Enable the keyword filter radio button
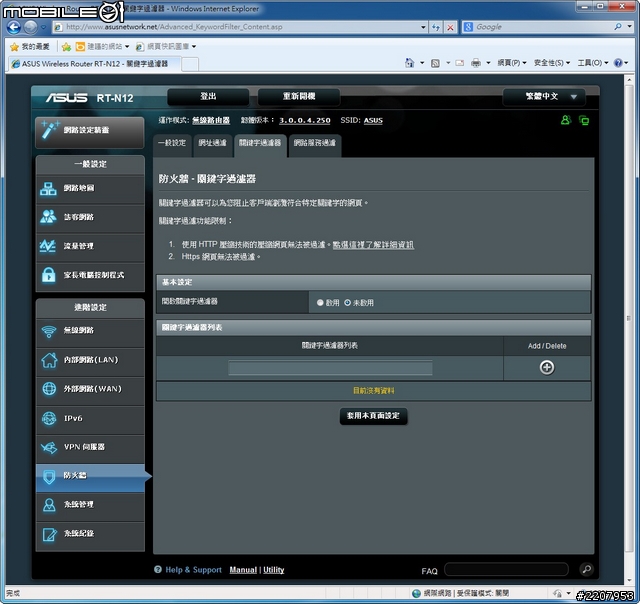 (x=320, y=302)
